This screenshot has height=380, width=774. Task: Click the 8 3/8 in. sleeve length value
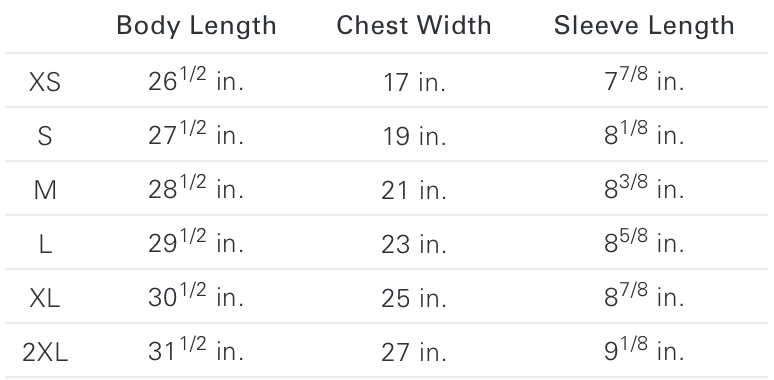(644, 188)
